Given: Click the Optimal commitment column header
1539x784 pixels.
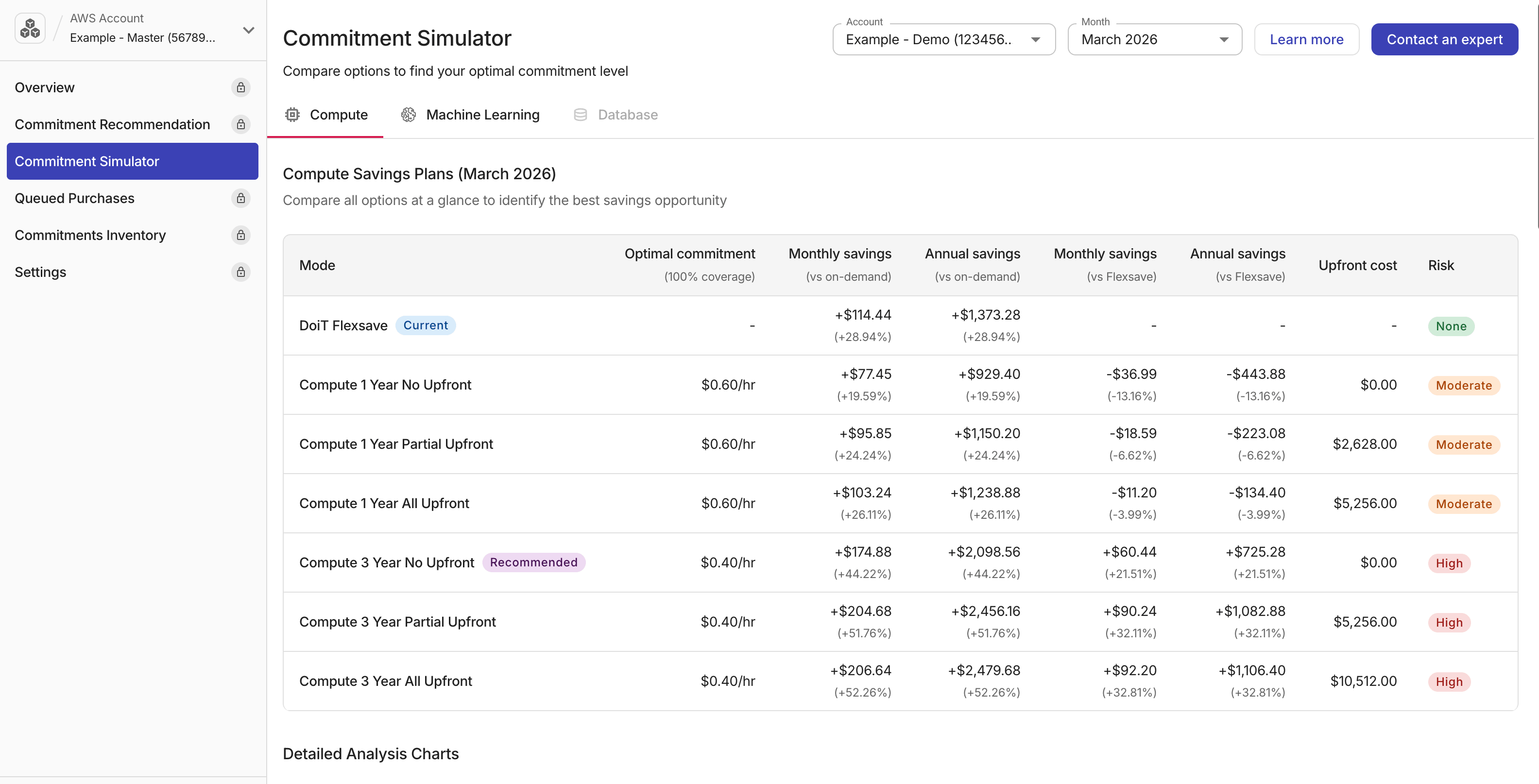Looking at the screenshot, I should pyautogui.click(x=689, y=265).
